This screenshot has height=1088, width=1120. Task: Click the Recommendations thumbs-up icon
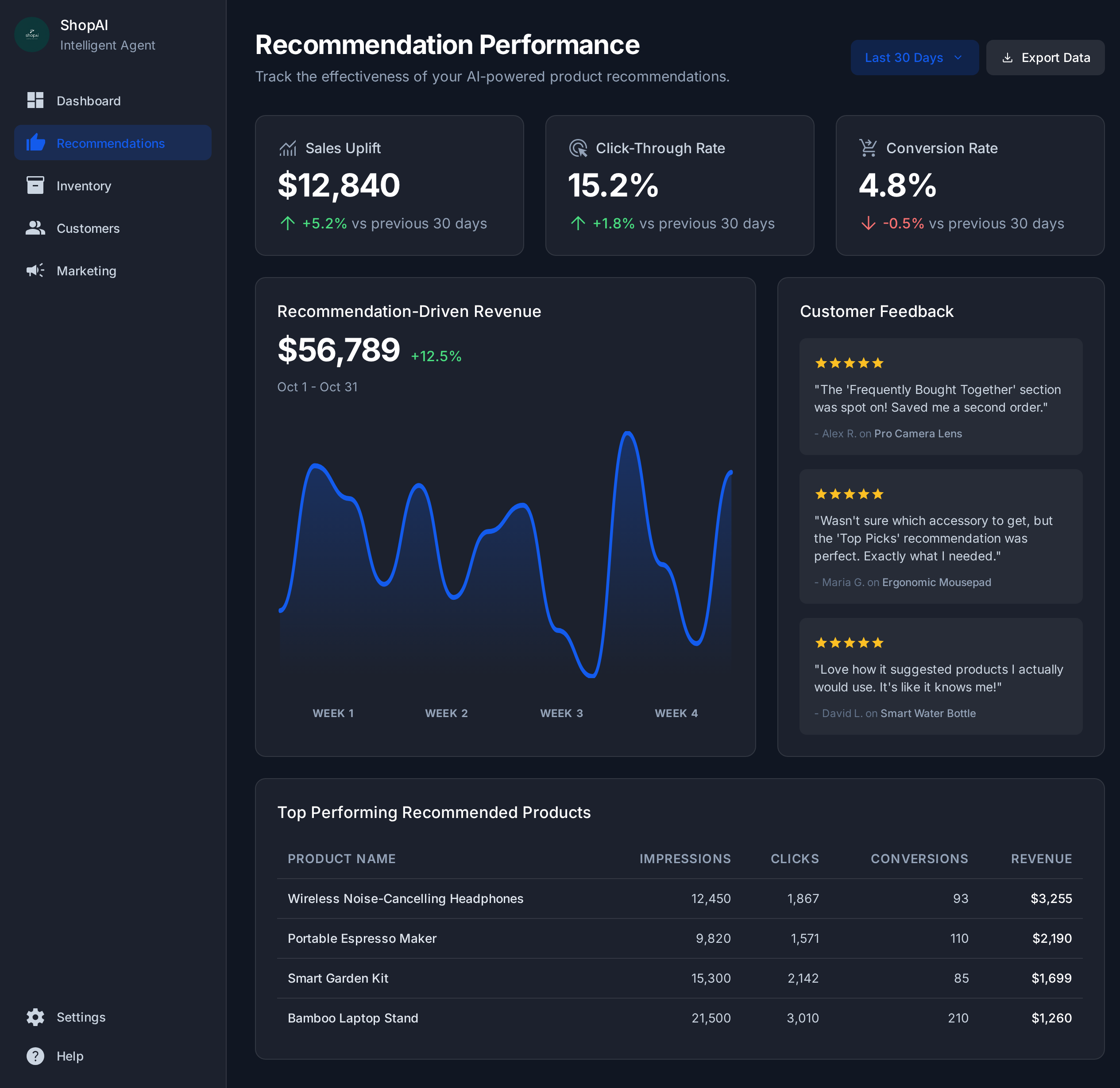click(x=35, y=143)
